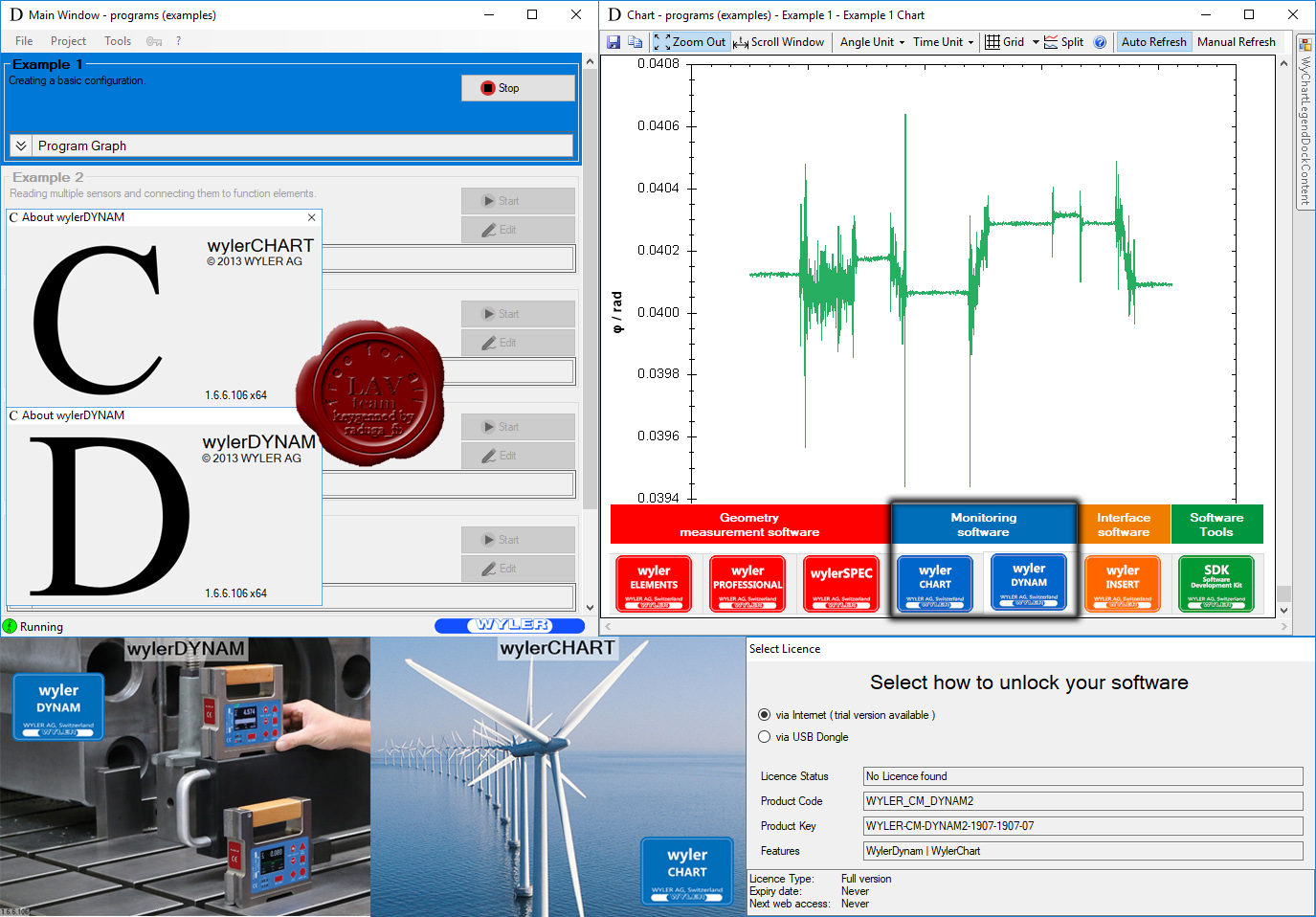
Task: Toggle the Grid display button
Action: pyautogui.click(x=1005, y=42)
